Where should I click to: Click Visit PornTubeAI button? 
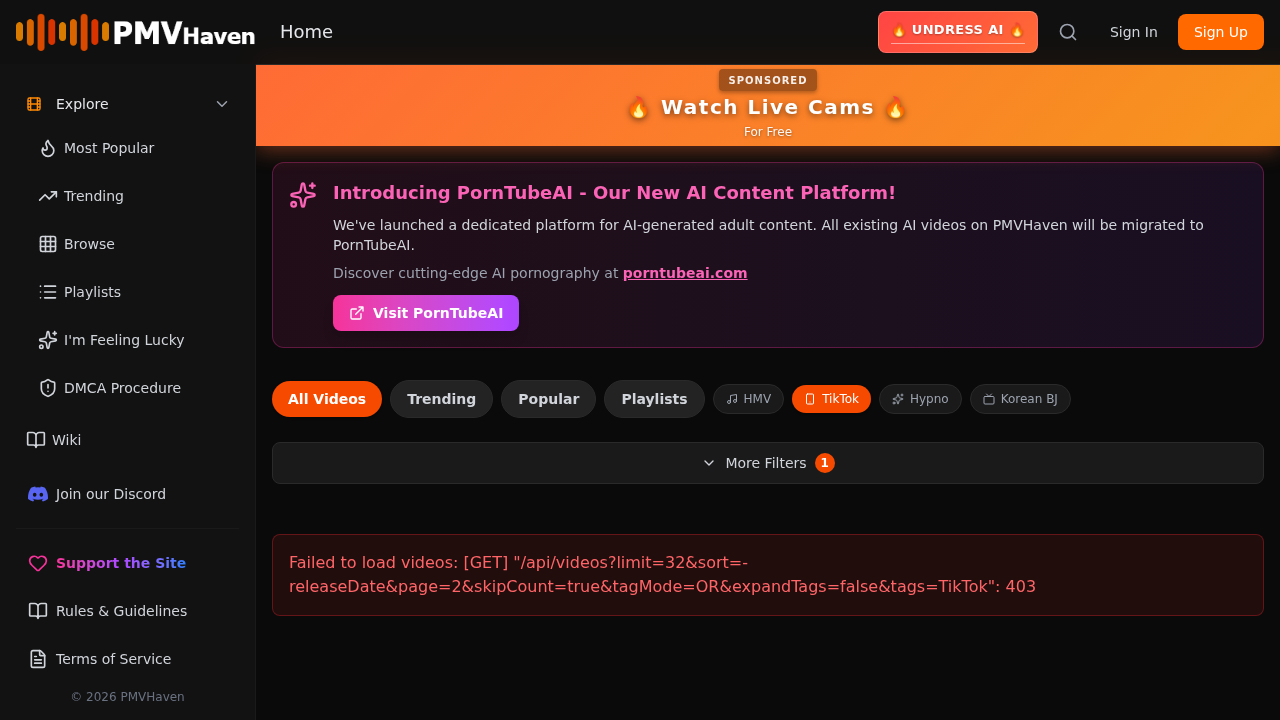426,313
